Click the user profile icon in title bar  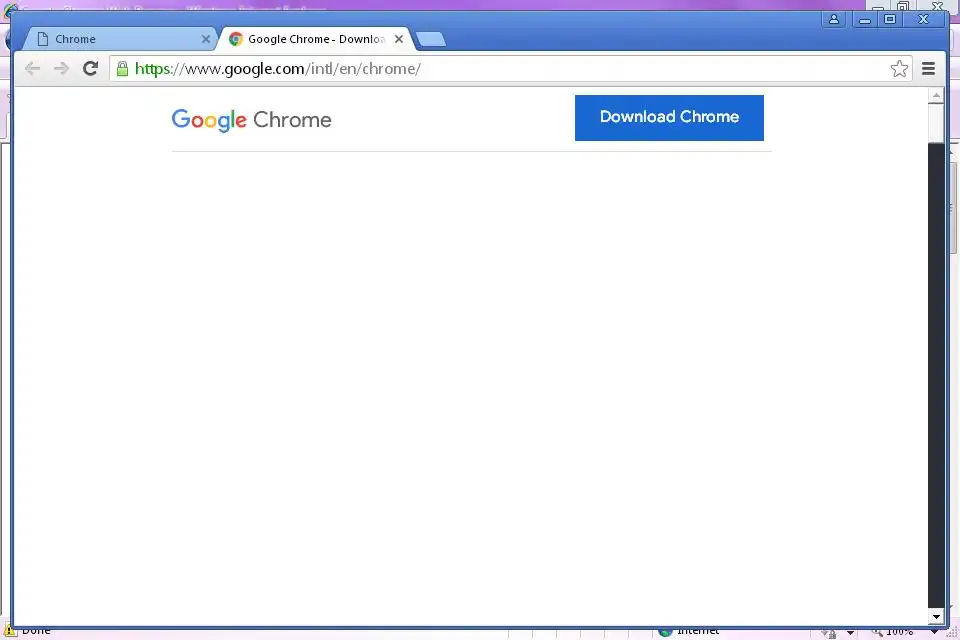click(x=834, y=20)
